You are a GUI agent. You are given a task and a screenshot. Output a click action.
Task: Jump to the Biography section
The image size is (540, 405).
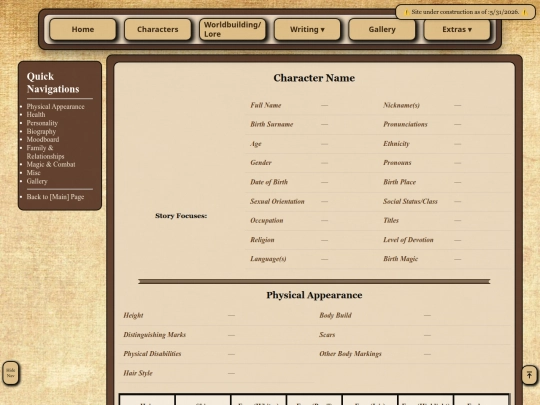coord(41,131)
